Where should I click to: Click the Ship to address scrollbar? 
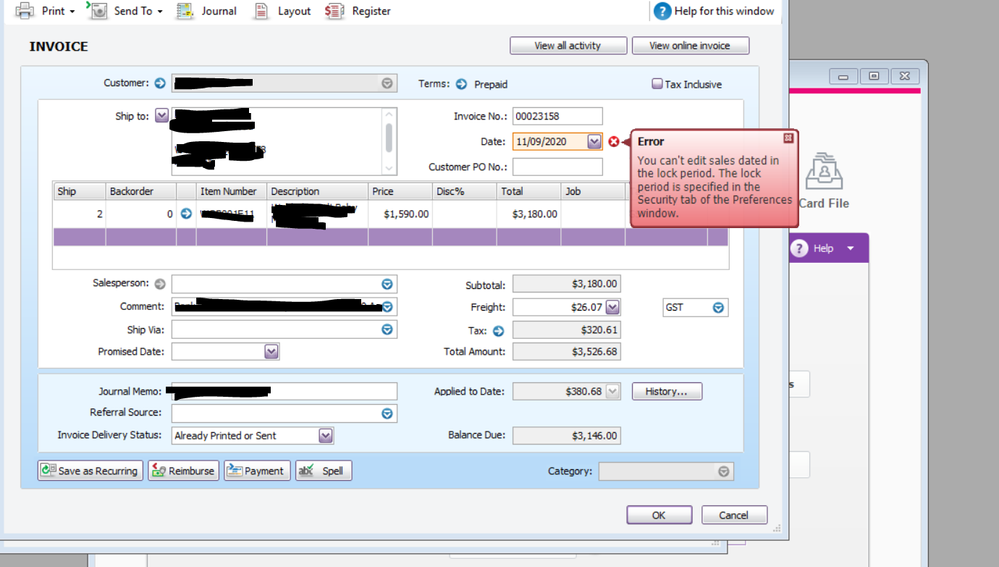pyautogui.click(x=389, y=138)
